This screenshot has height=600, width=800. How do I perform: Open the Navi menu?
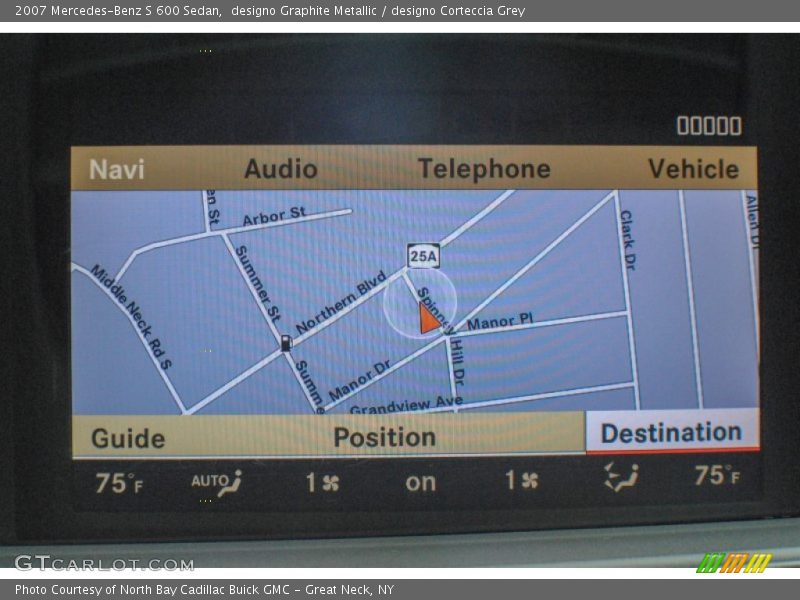tap(117, 169)
